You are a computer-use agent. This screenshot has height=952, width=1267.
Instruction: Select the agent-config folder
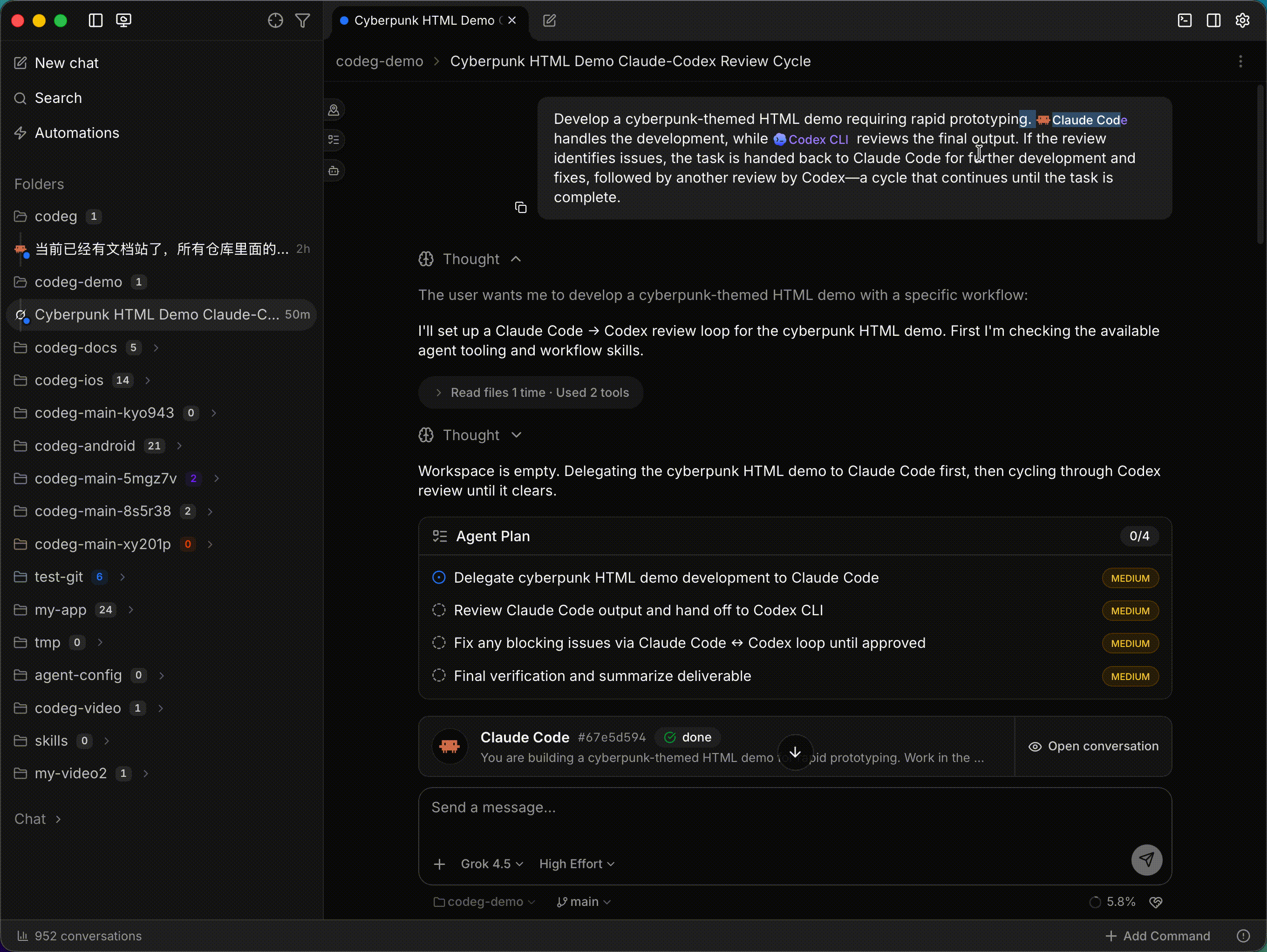point(162,675)
